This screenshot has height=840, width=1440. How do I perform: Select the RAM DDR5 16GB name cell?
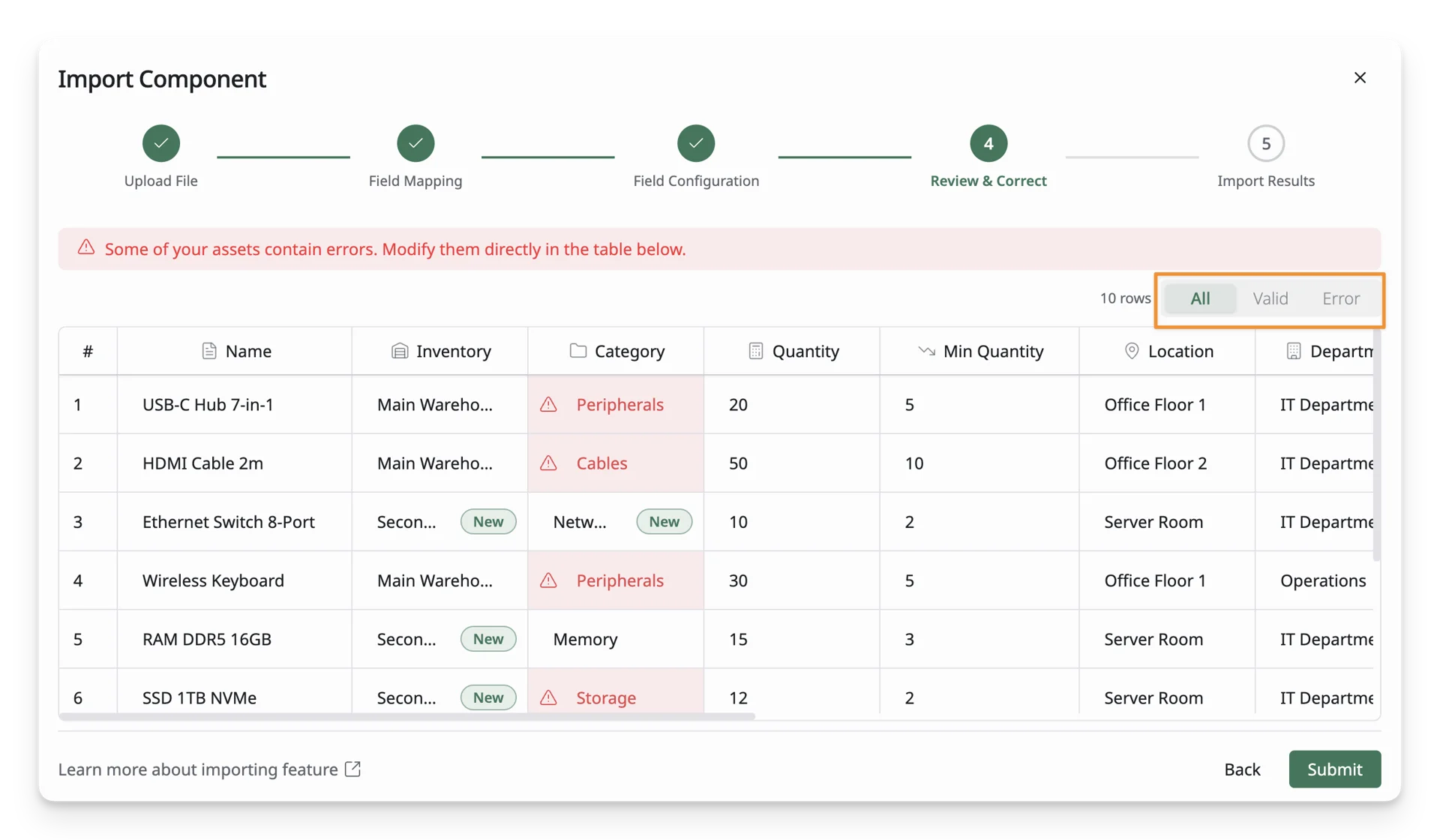[234, 639]
